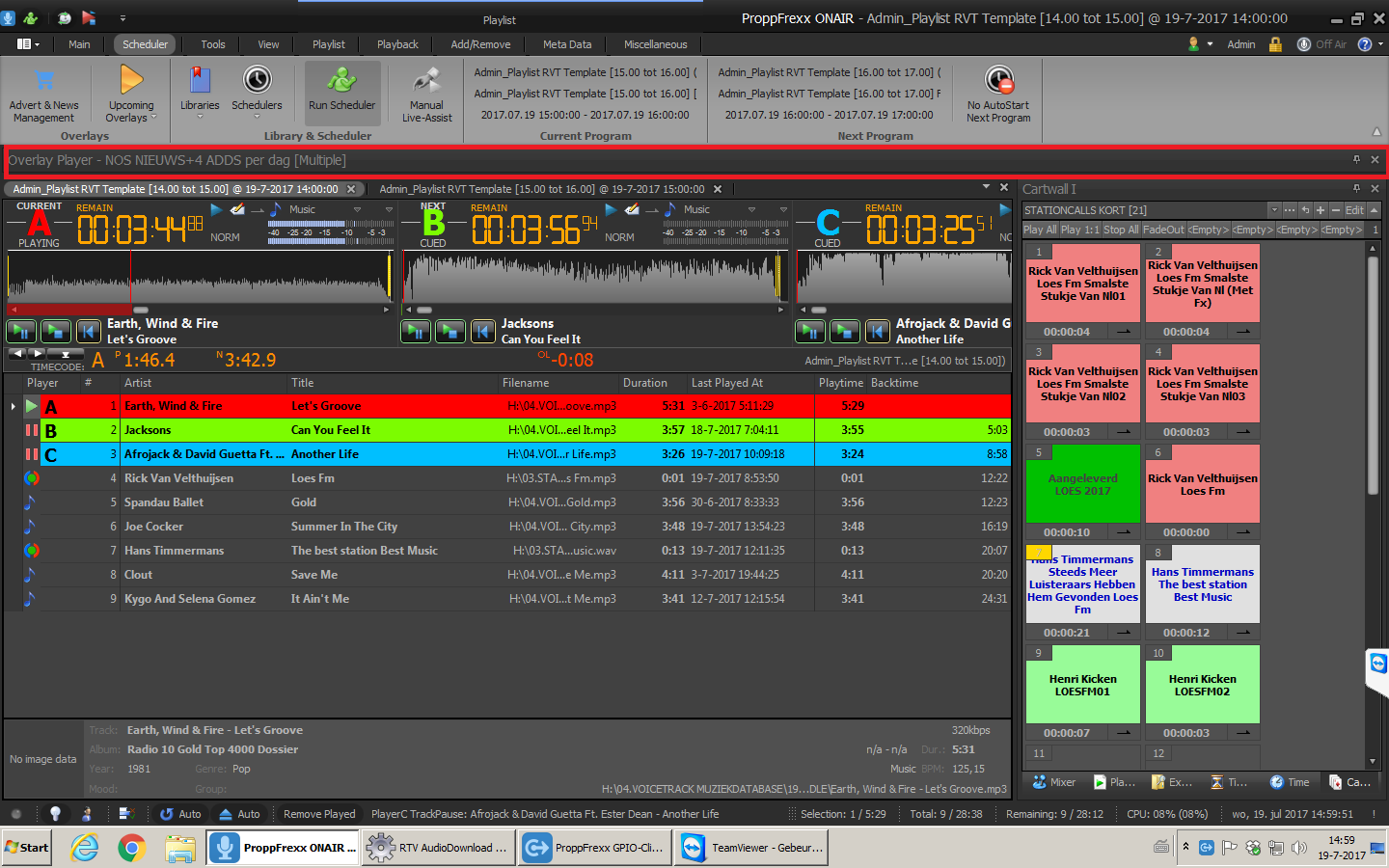The width and height of the screenshot is (1389, 868).
Task: Click the blue play arrow icon on deck A
Action: point(216,209)
